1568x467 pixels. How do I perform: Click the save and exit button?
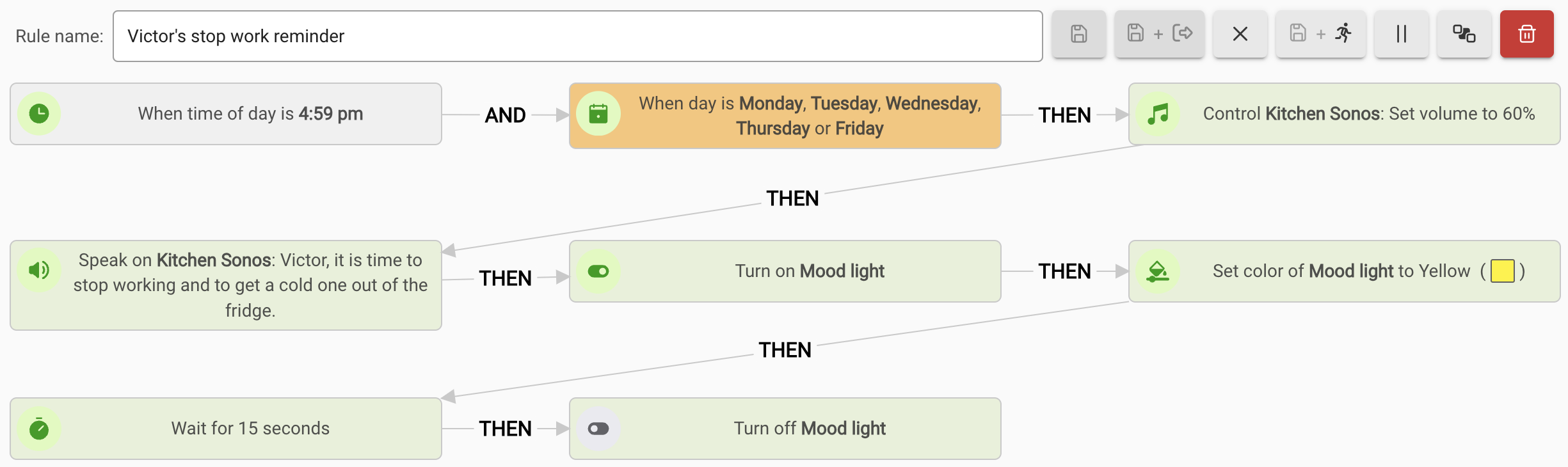[x=1159, y=34]
